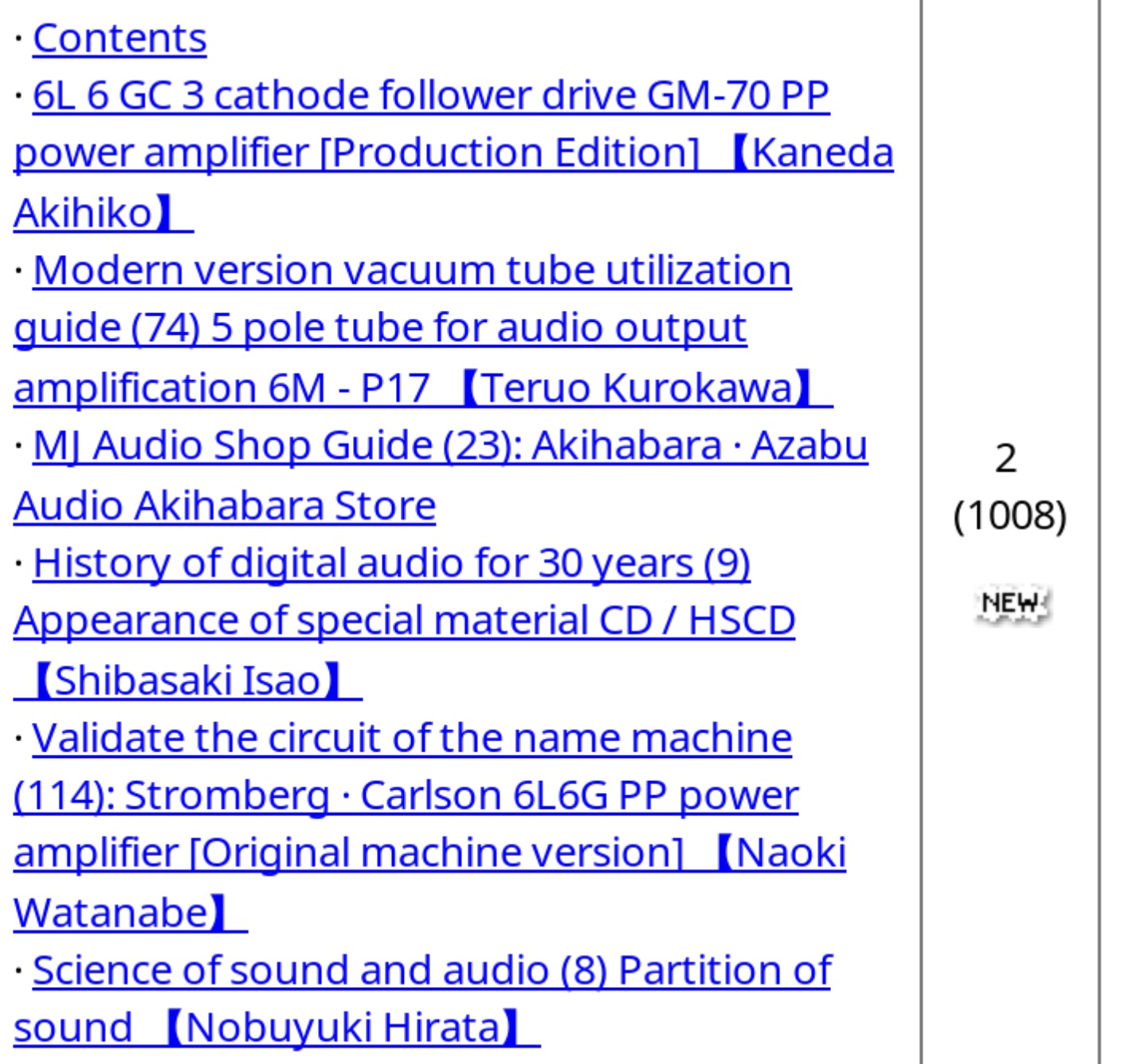Click amplifier [Original machine version] Naoki line
Viewport: 1121px width, 1064px height.
coord(429,854)
